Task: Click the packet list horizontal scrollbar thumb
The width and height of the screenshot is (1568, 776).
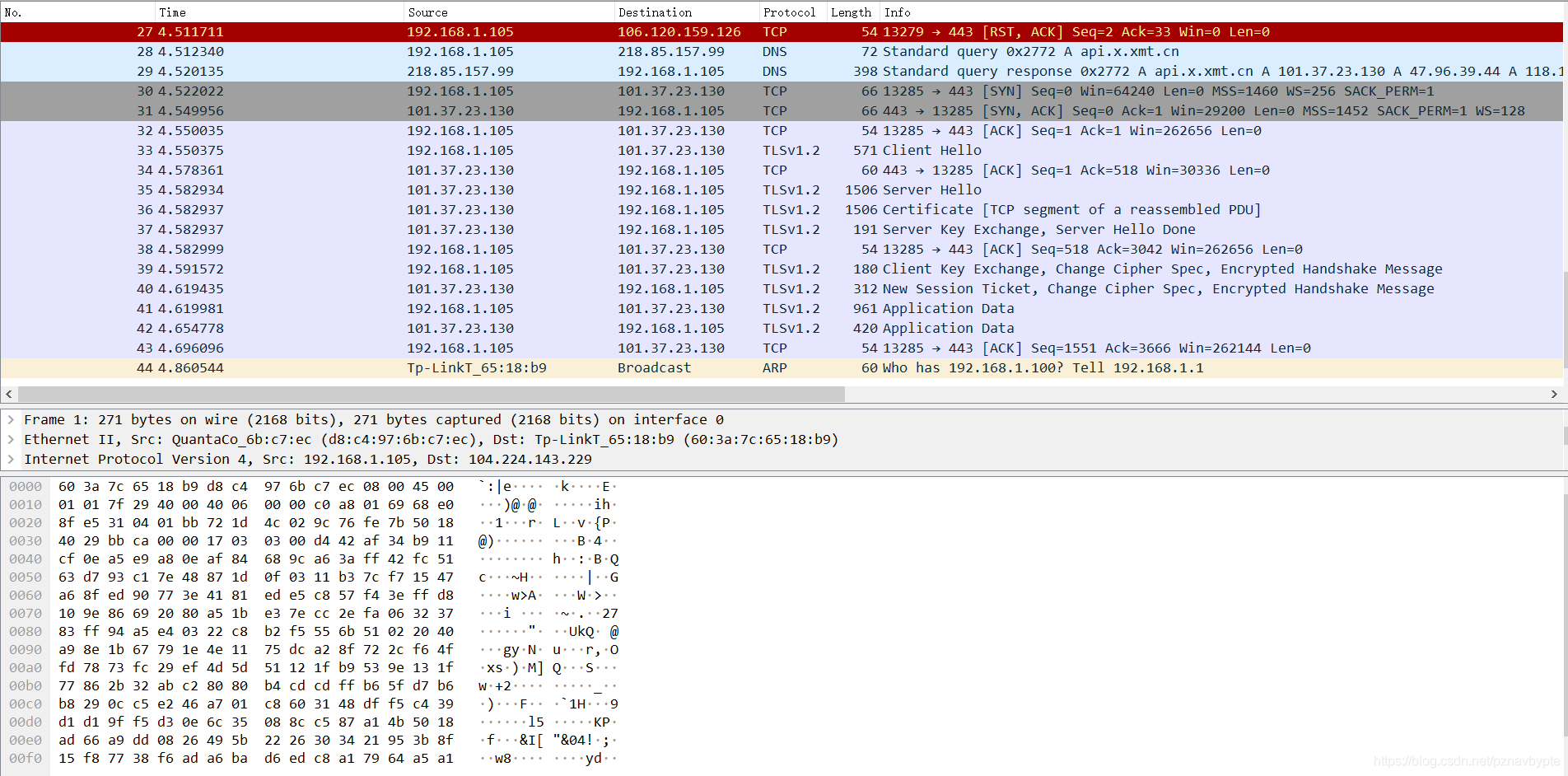Action: pos(432,395)
